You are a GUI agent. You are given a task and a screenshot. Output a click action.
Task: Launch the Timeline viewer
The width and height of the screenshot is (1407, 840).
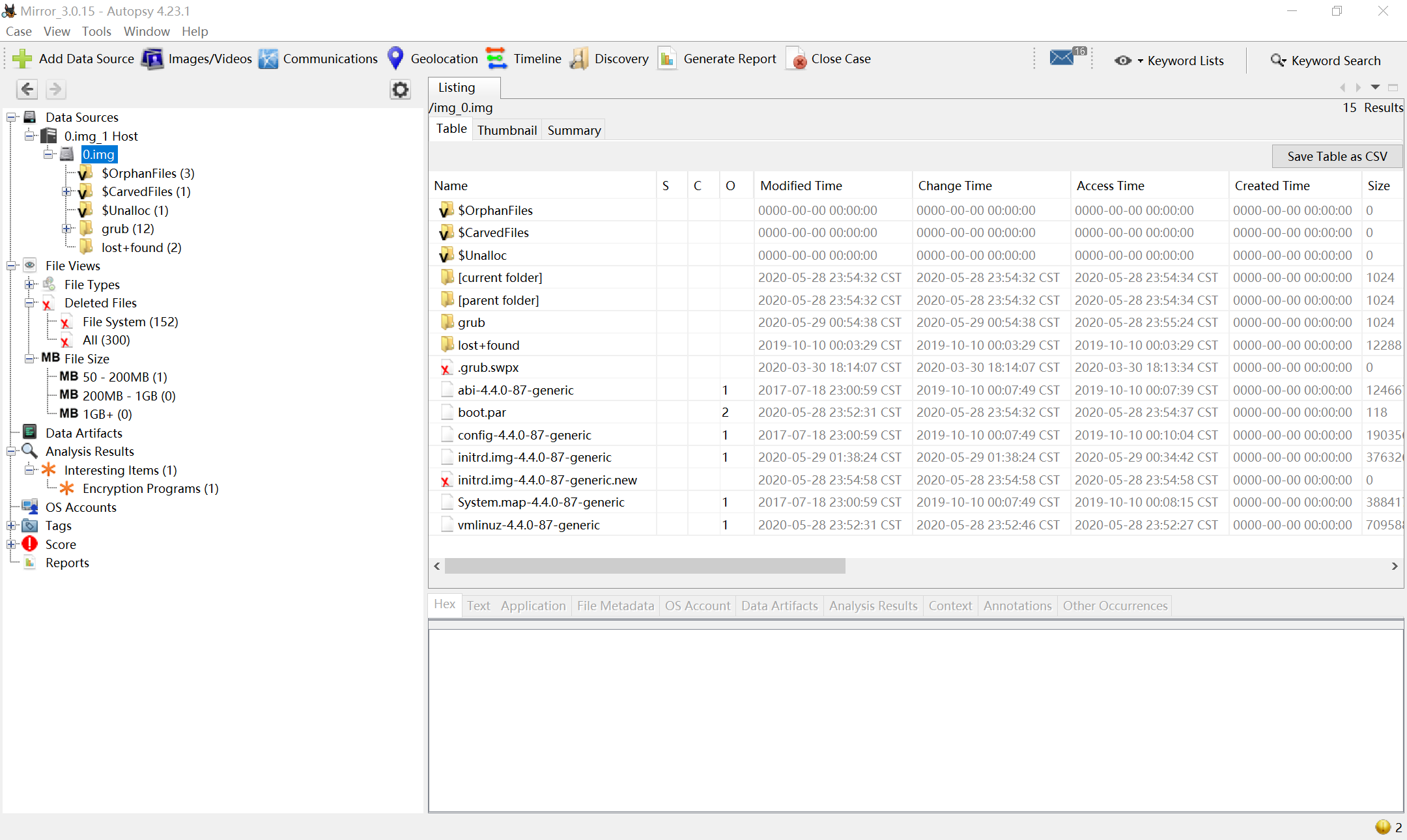524,59
